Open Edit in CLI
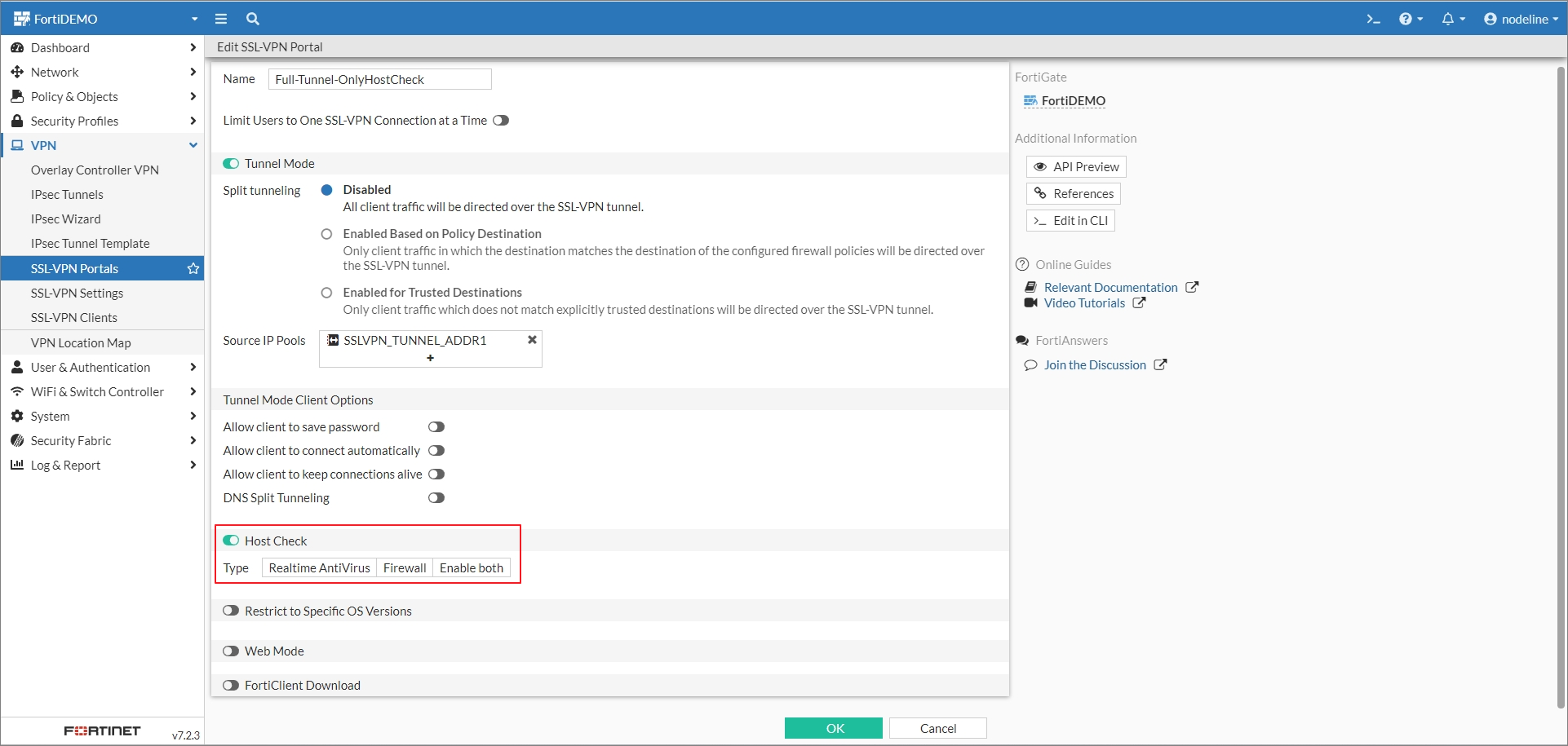1568x746 pixels. (x=1070, y=220)
